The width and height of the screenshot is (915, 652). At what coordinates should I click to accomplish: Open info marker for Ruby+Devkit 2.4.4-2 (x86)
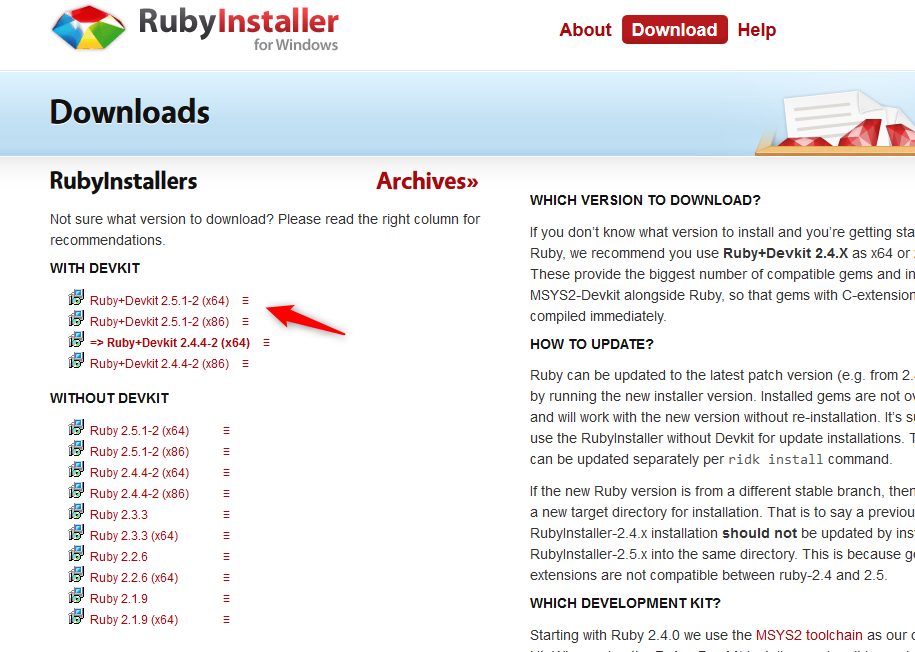tap(246, 364)
